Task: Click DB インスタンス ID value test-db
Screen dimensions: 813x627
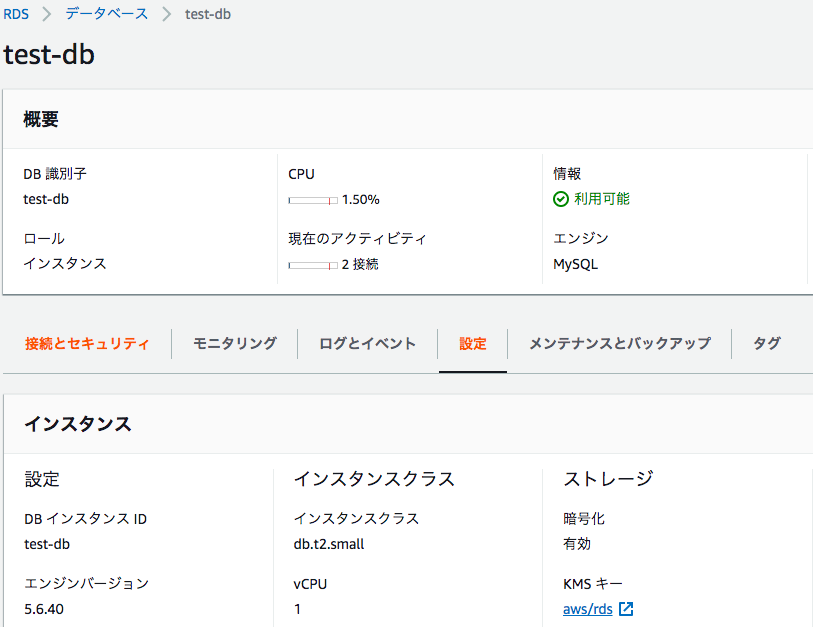Action: tap(47, 544)
